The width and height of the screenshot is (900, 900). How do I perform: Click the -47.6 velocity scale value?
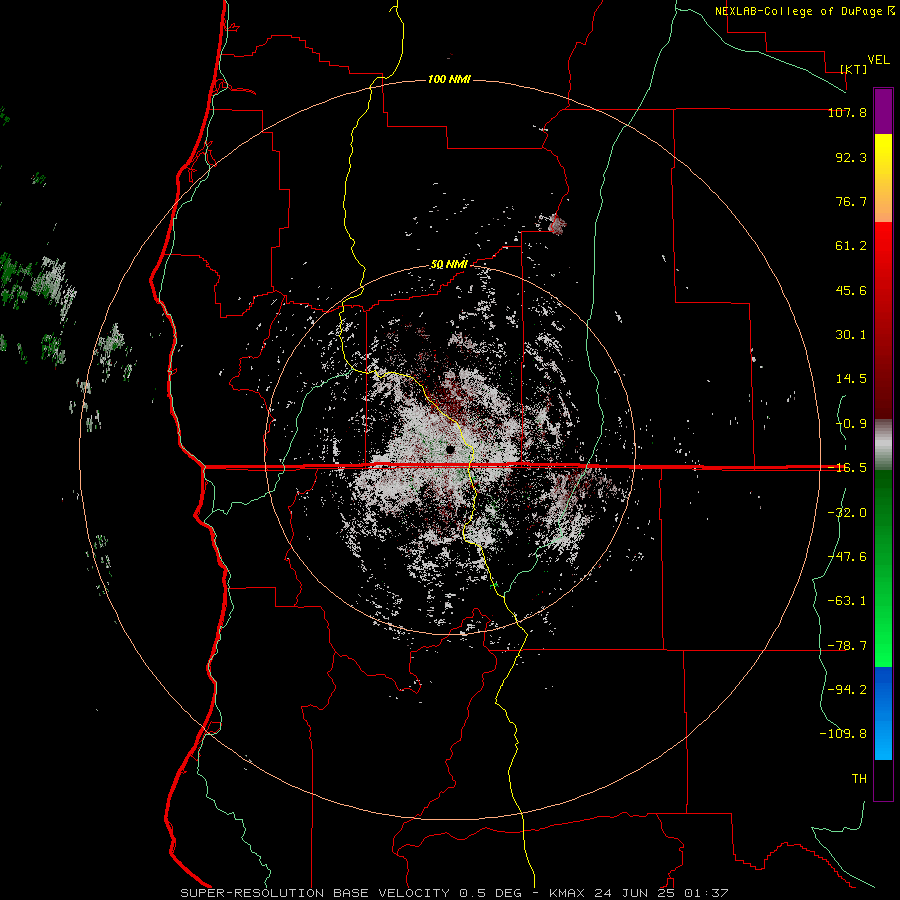coord(847,557)
